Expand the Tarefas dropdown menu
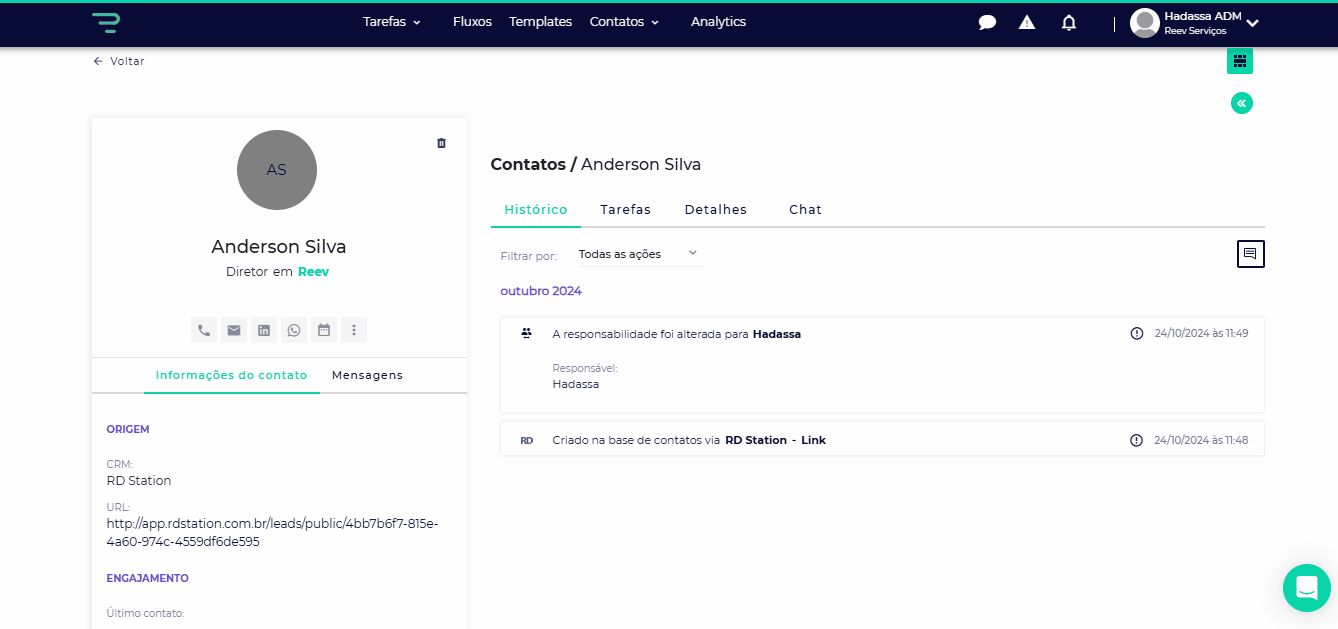1338x629 pixels. coord(392,22)
